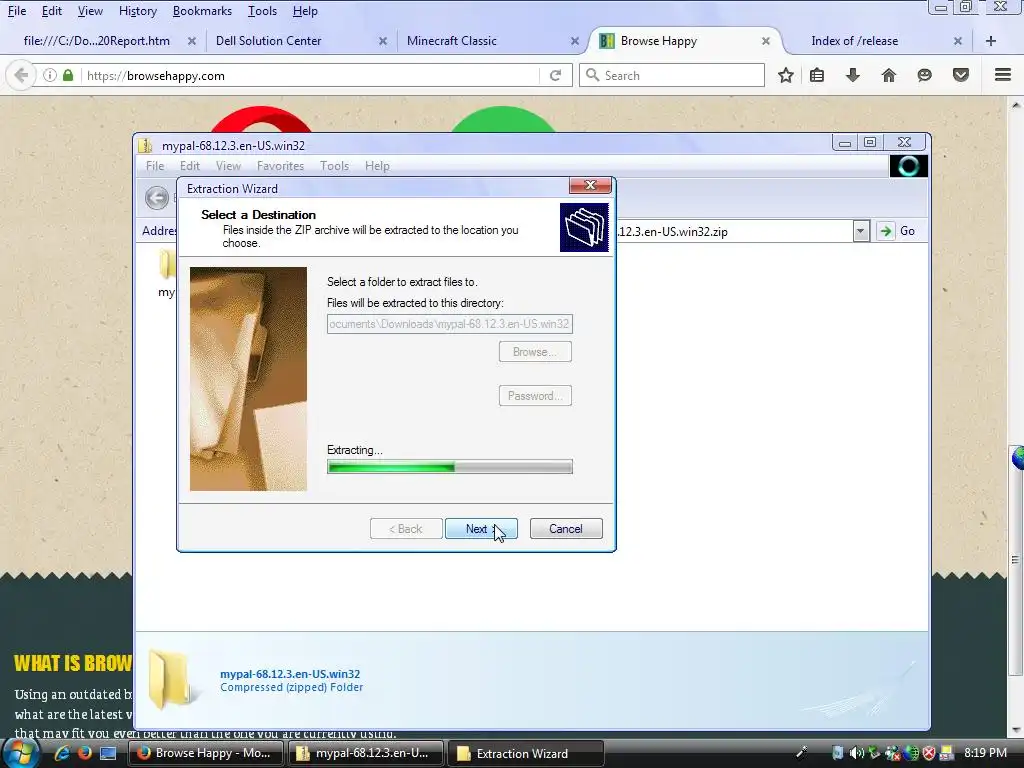1024x768 pixels.
Task: Go to Firefox home page icon
Action: pos(889,75)
